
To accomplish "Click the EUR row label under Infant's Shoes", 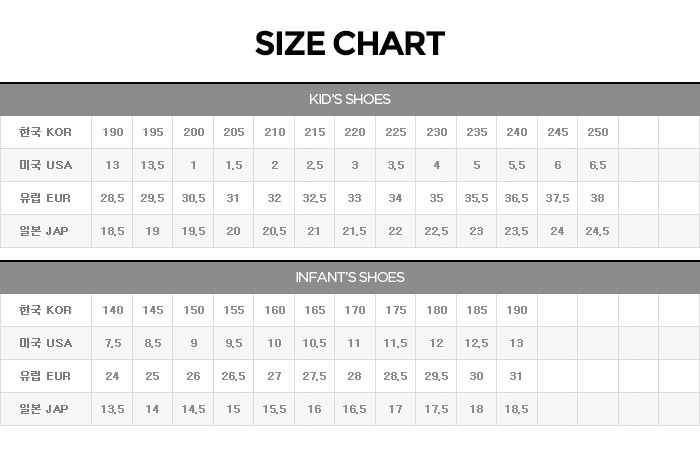I will click(45, 376).
